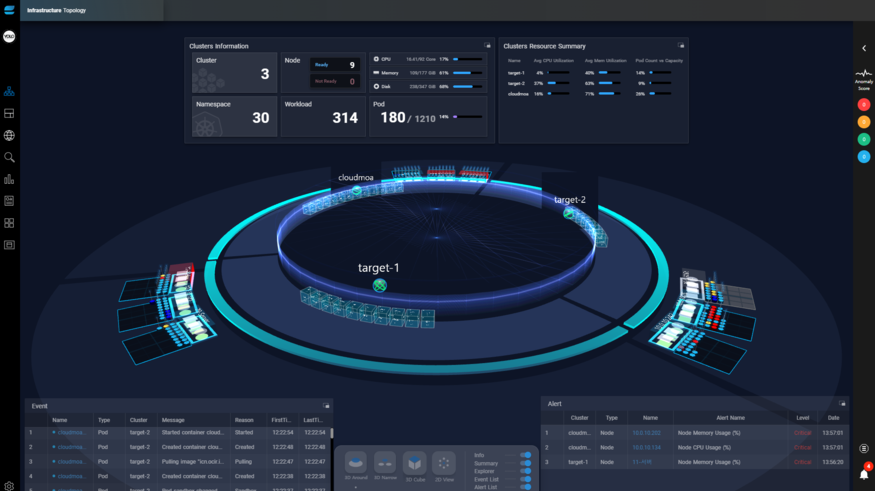
Task: Collapse the Clusters Information panel
Action: (487, 46)
